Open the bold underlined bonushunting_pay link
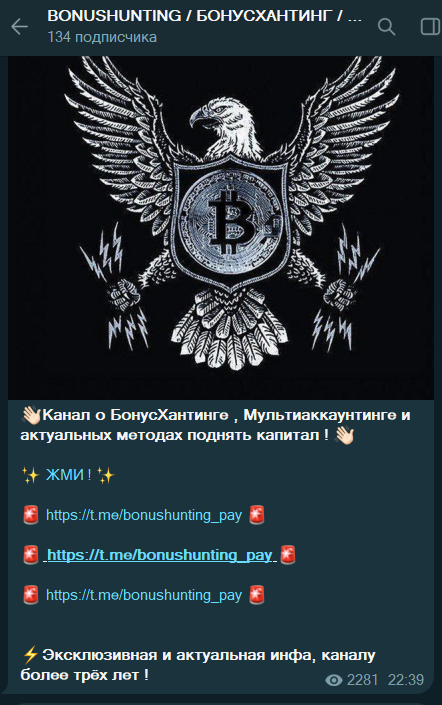The width and height of the screenshot is (442, 705). (160, 555)
